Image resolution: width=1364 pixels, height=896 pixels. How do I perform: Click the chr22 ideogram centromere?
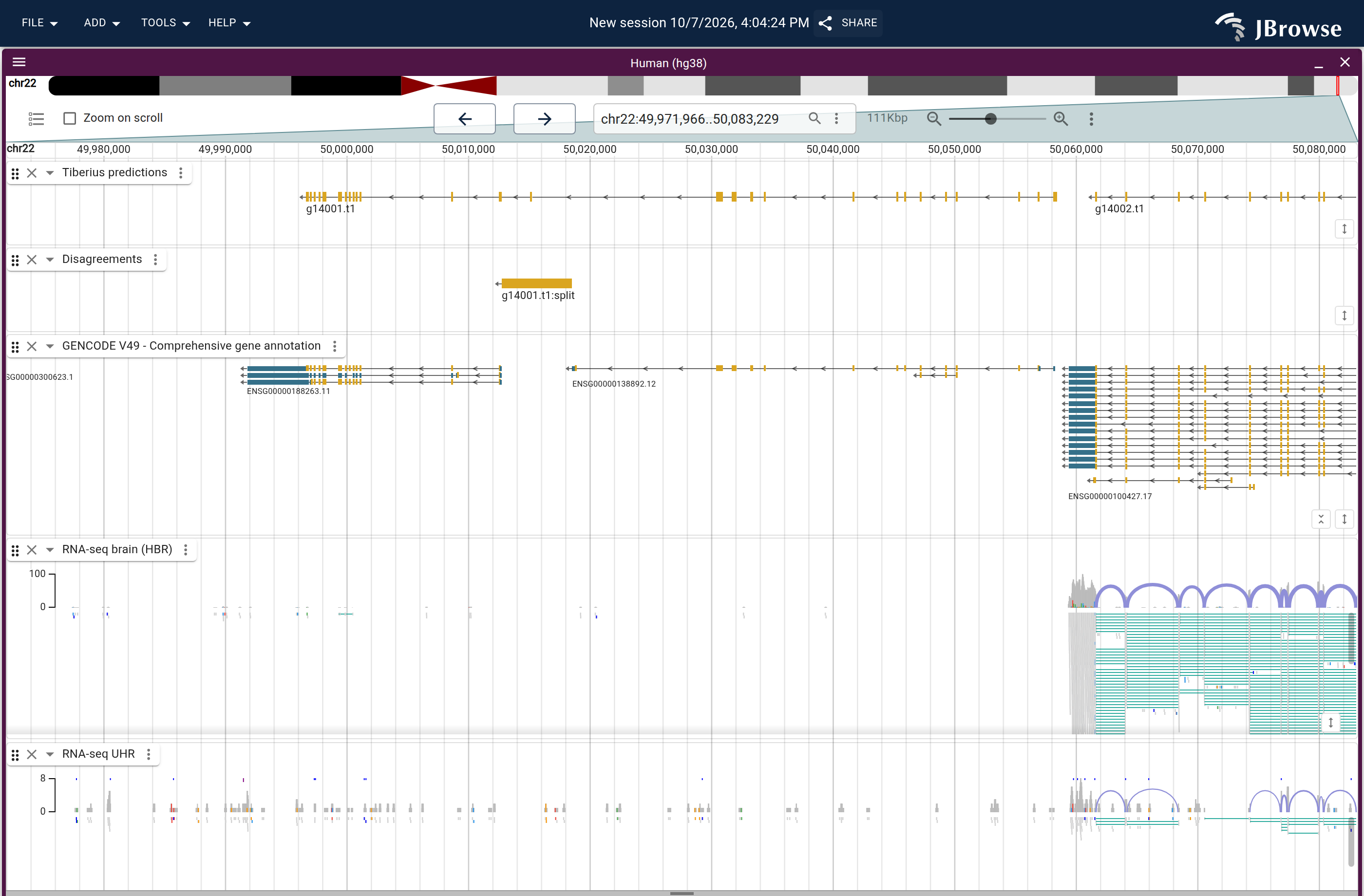448,86
